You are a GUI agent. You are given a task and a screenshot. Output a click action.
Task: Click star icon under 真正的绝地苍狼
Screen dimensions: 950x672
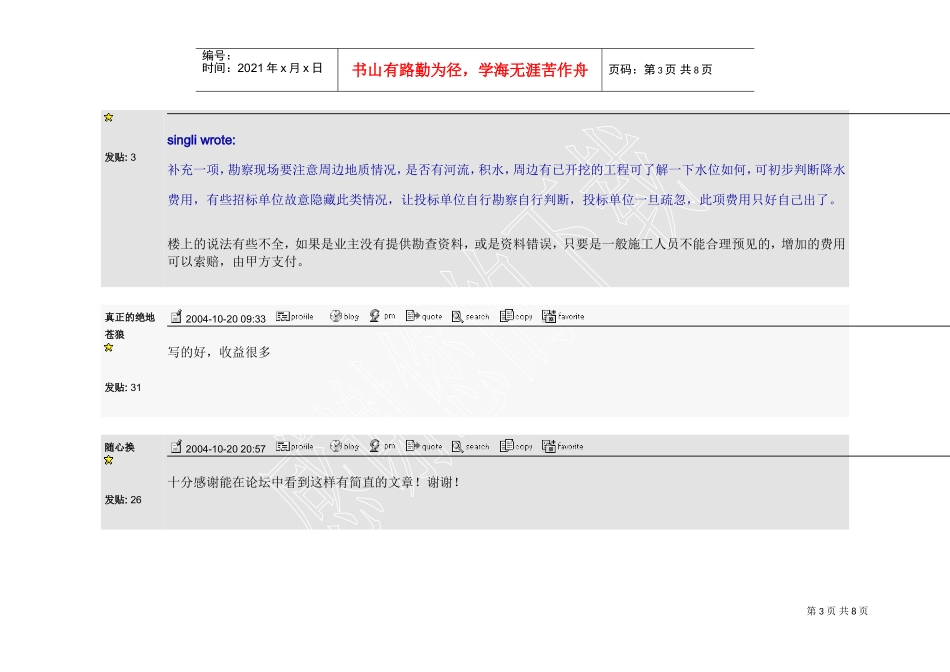click(108, 348)
